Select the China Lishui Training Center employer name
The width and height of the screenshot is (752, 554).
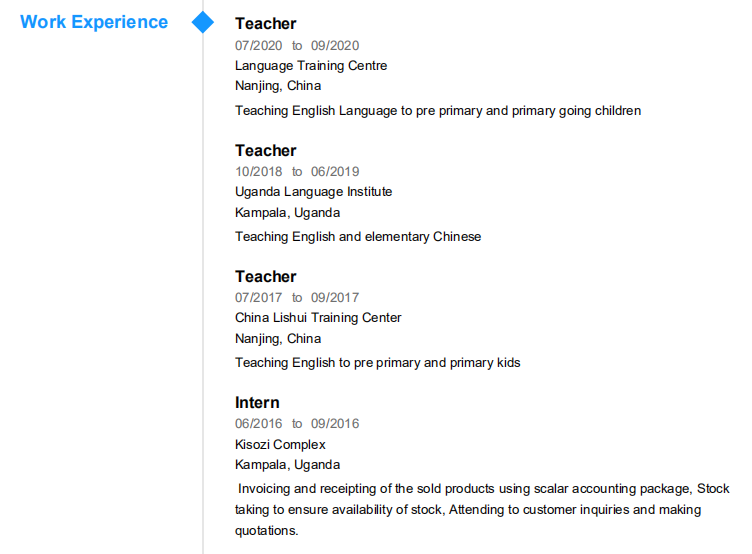point(318,318)
